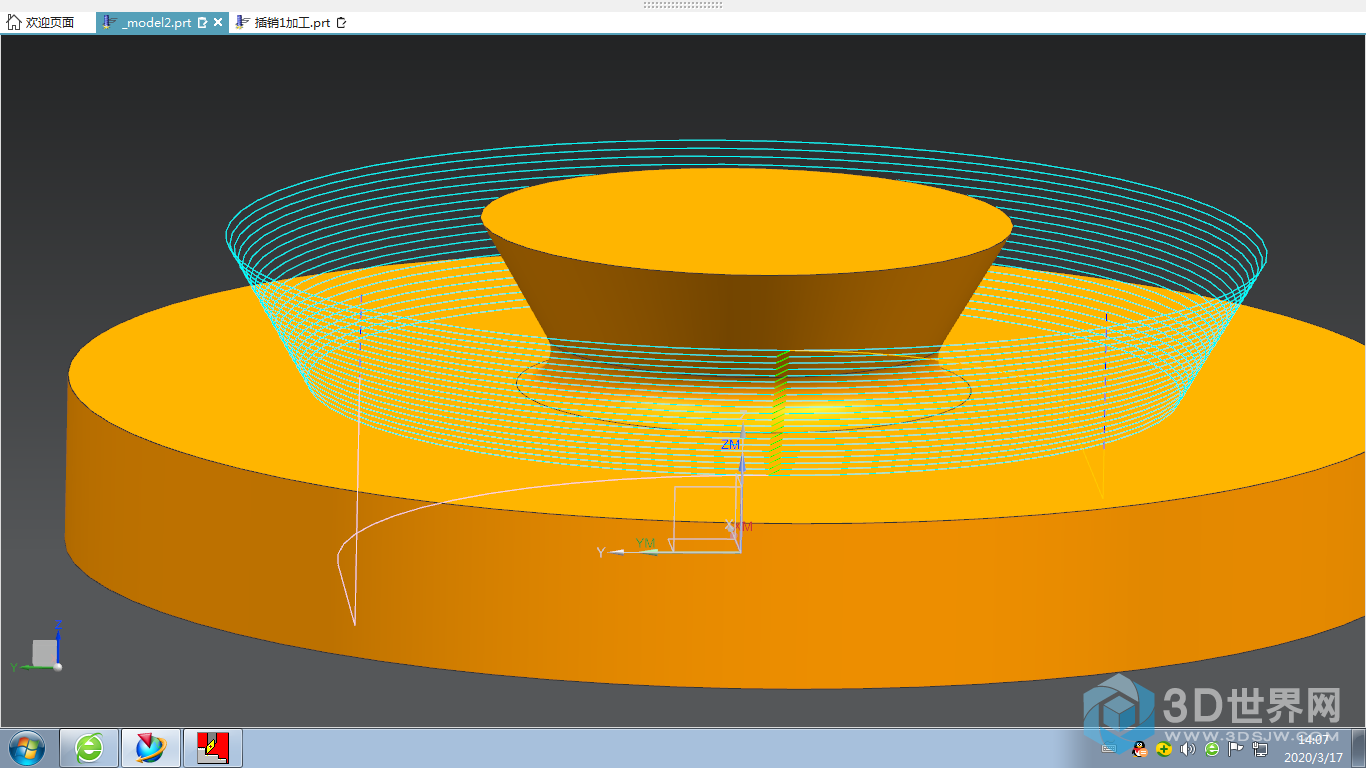Image resolution: width=1366 pixels, height=768 pixels.
Task: Open the NX application taskbar icon
Action: (x=151, y=747)
